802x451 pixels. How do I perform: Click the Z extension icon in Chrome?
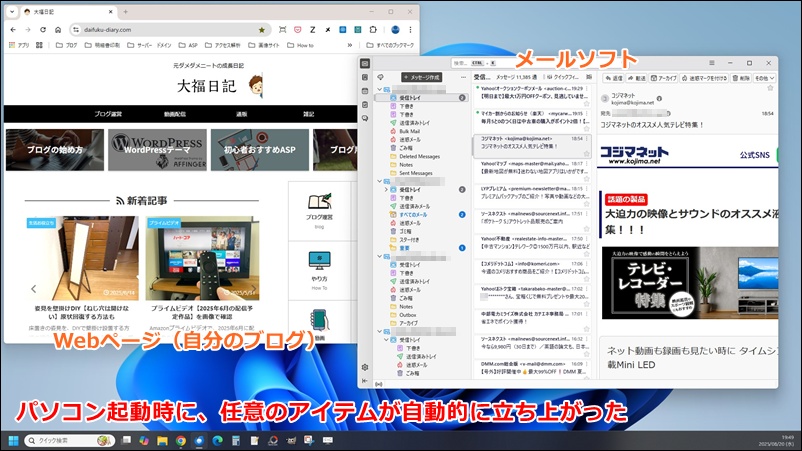pos(313,30)
